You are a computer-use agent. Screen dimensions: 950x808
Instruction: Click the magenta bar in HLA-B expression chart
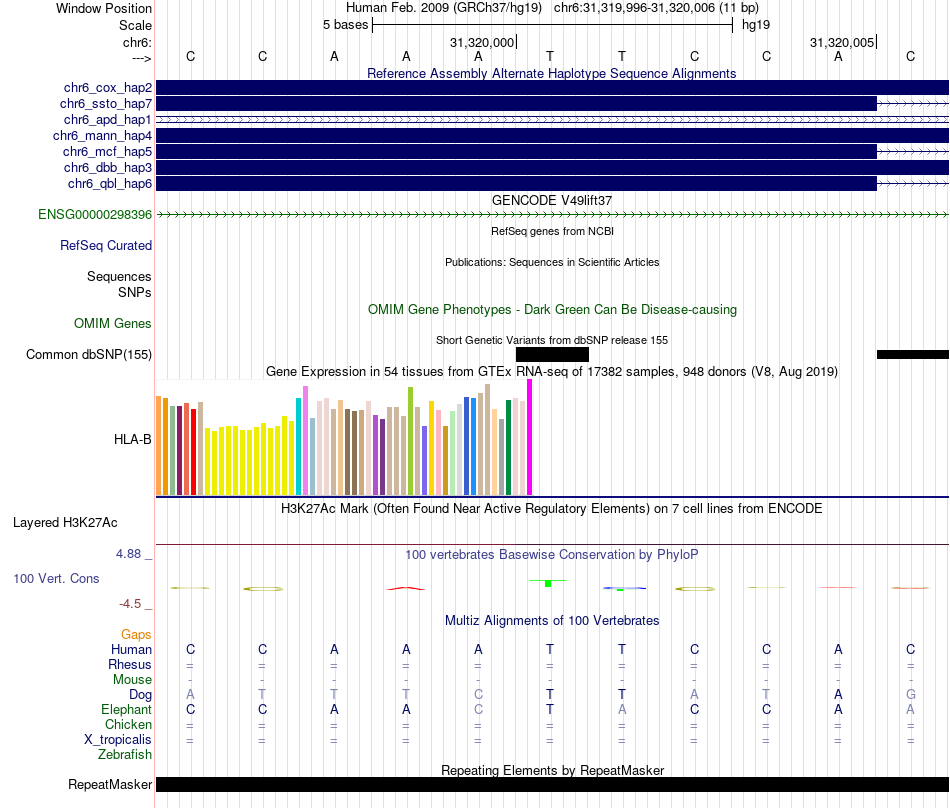pyautogui.click(x=530, y=437)
